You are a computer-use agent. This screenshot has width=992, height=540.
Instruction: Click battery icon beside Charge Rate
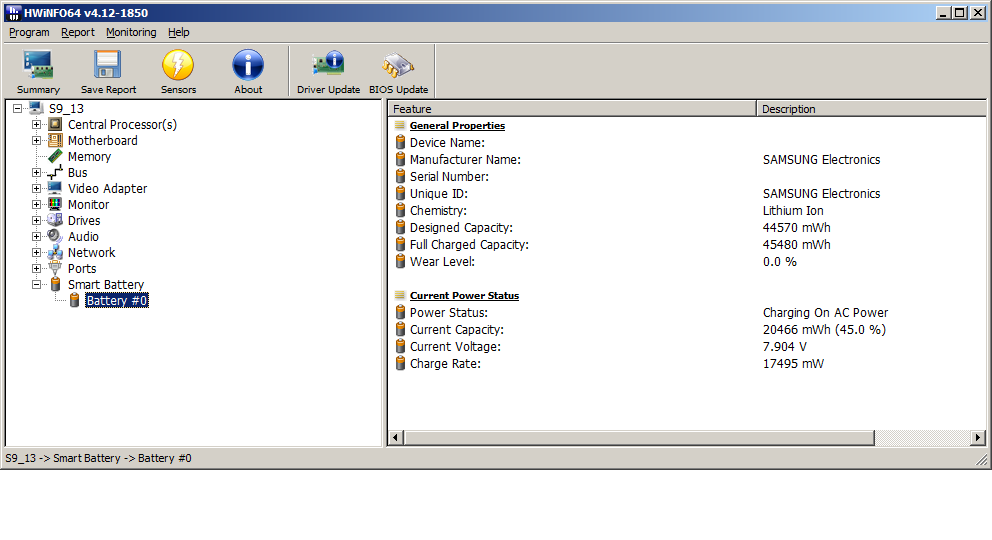tap(400, 363)
